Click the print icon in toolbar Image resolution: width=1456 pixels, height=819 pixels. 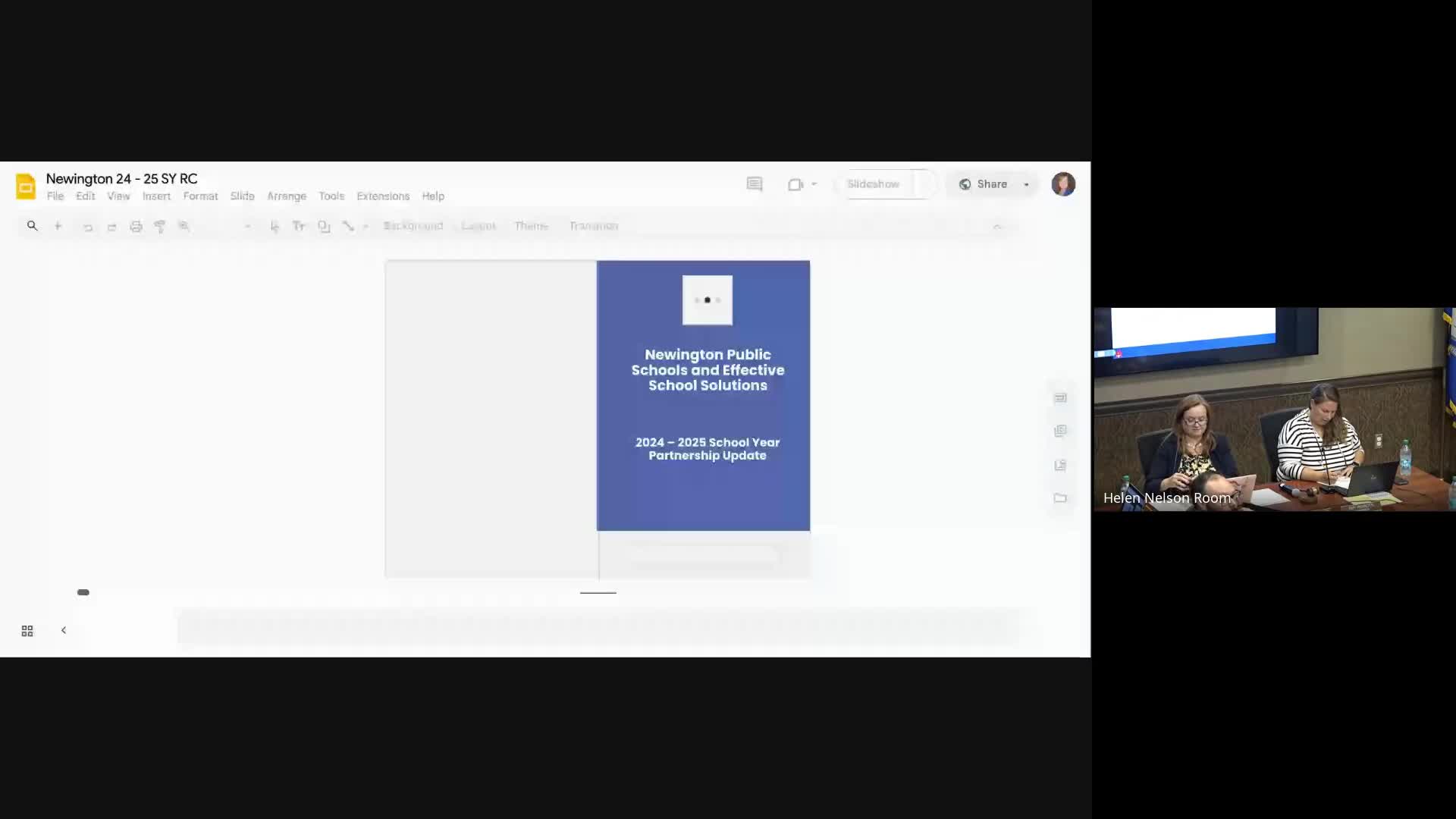point(136,226)
